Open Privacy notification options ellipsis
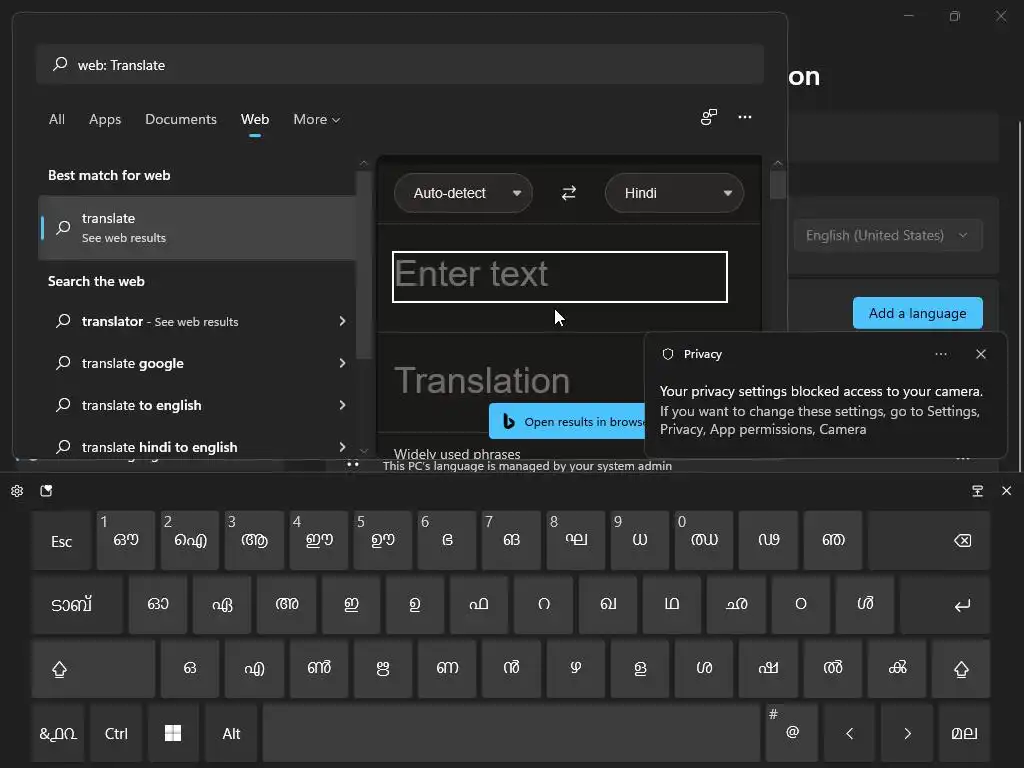Screen dimensions: 1024x768 (940, 354)
